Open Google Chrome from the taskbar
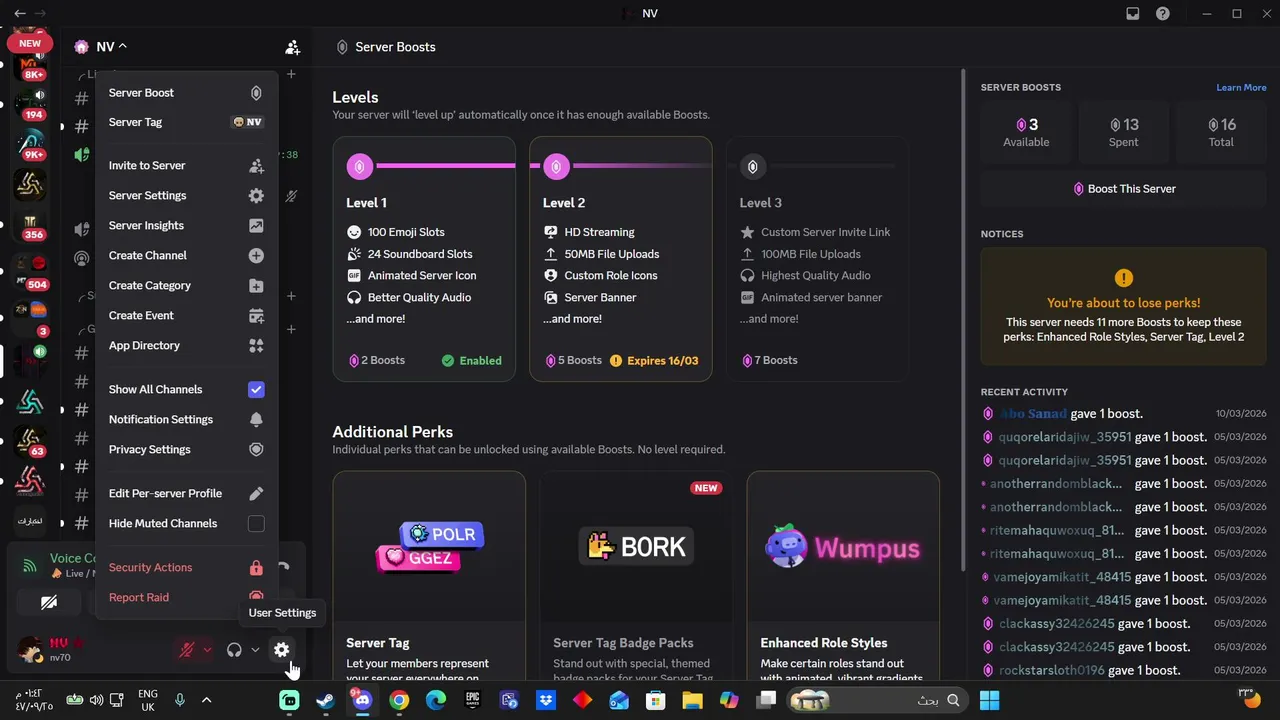Viewport: 1280px width, 720px height. pyautogui.click(x=399, y=701)
